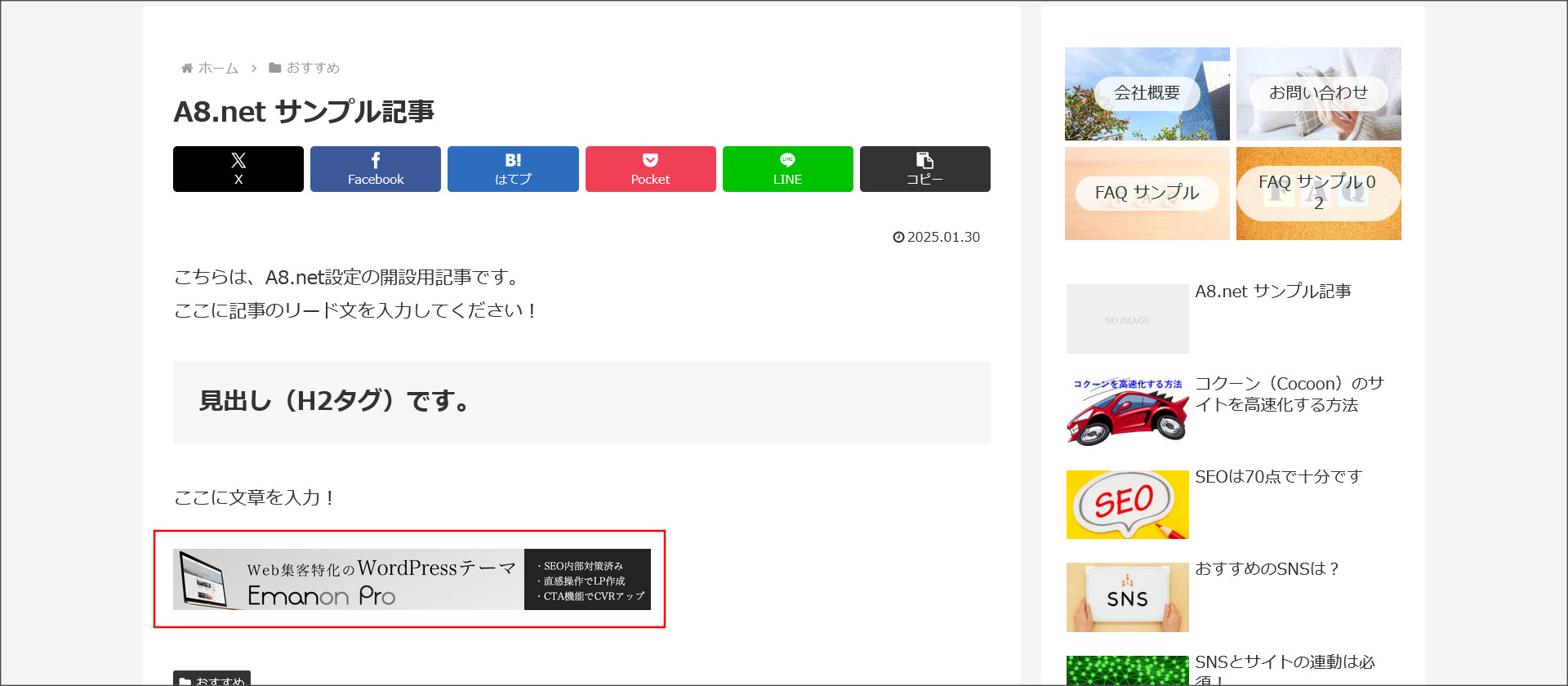1568x686 pixels.
Task: Copy the article URL with コピー button
Action: [x=925, y=169]
